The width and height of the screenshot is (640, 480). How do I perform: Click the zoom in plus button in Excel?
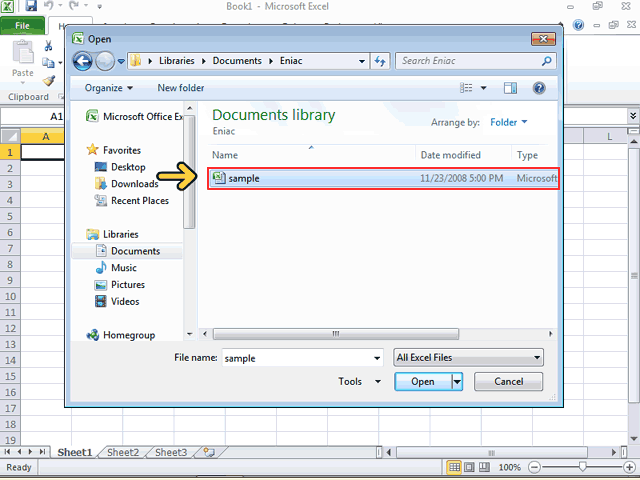click(x=629, y=467)
